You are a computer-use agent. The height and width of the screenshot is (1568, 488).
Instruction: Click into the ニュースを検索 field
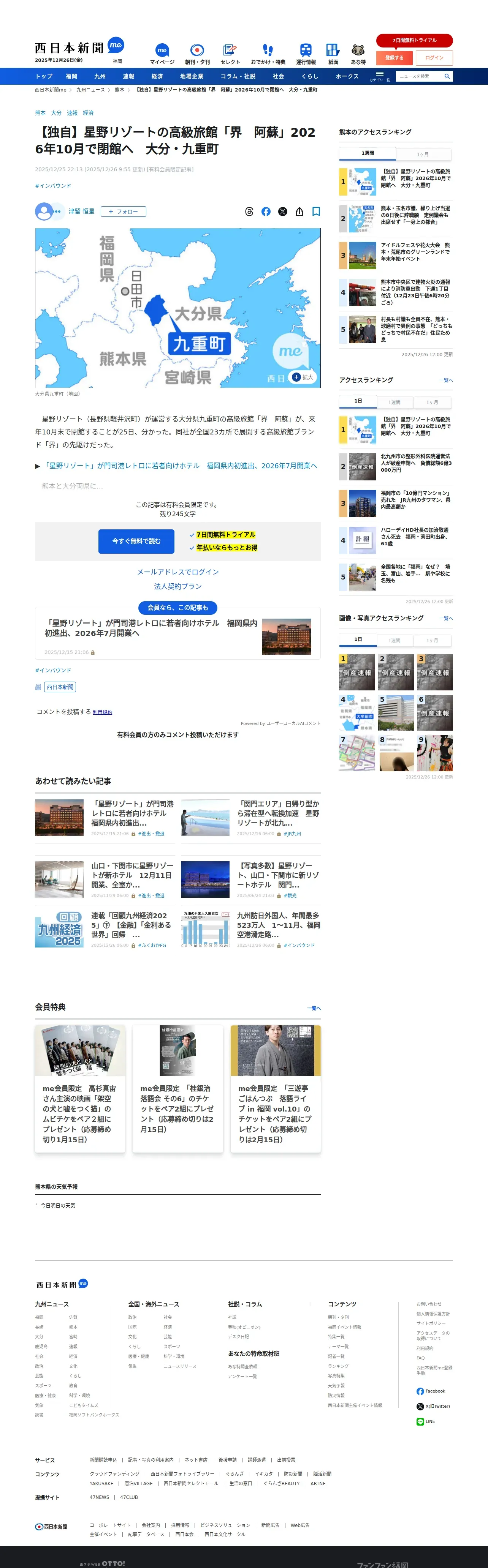click(419, 76)
